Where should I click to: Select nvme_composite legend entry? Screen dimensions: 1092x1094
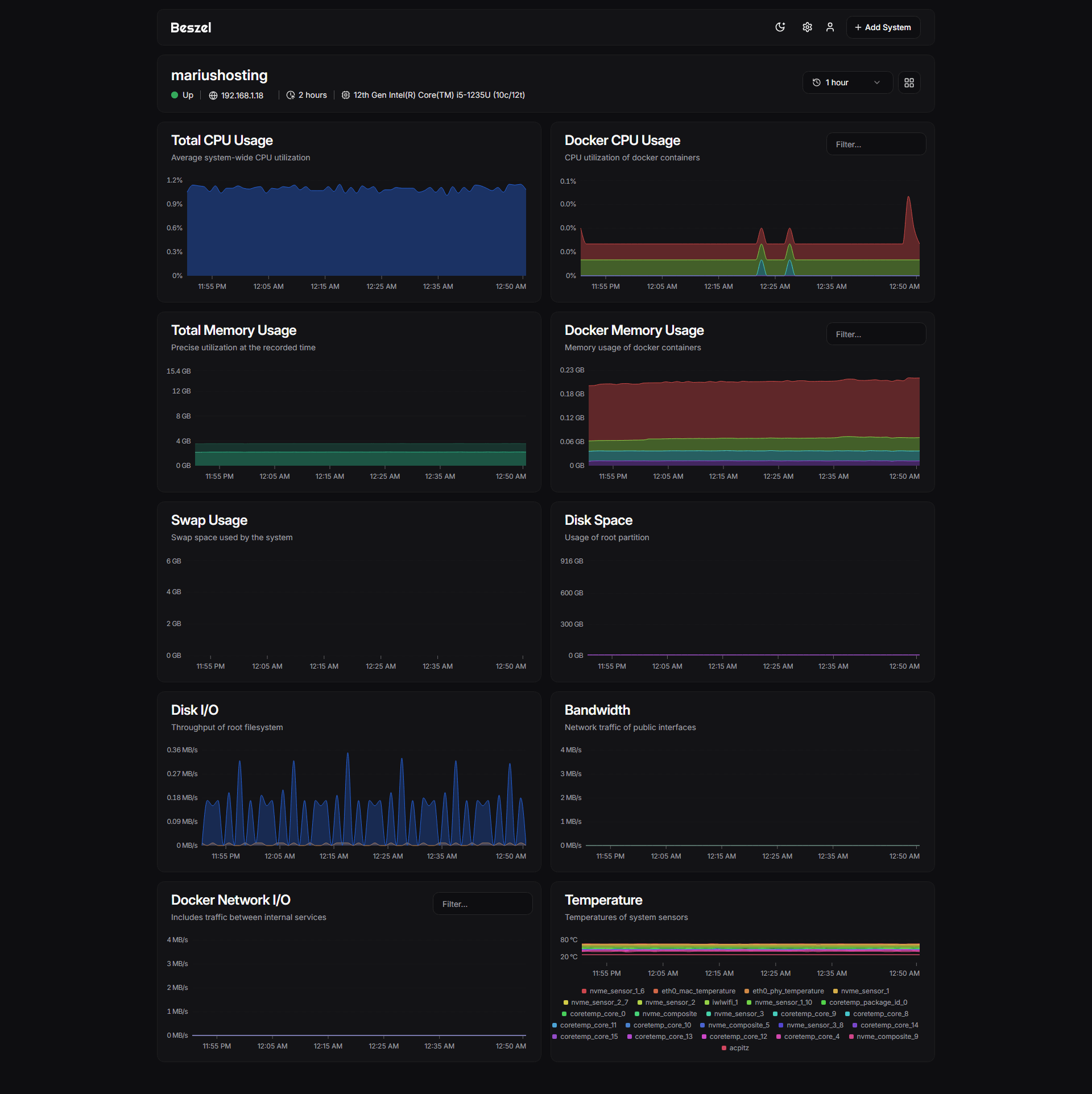coord(665,1014)
